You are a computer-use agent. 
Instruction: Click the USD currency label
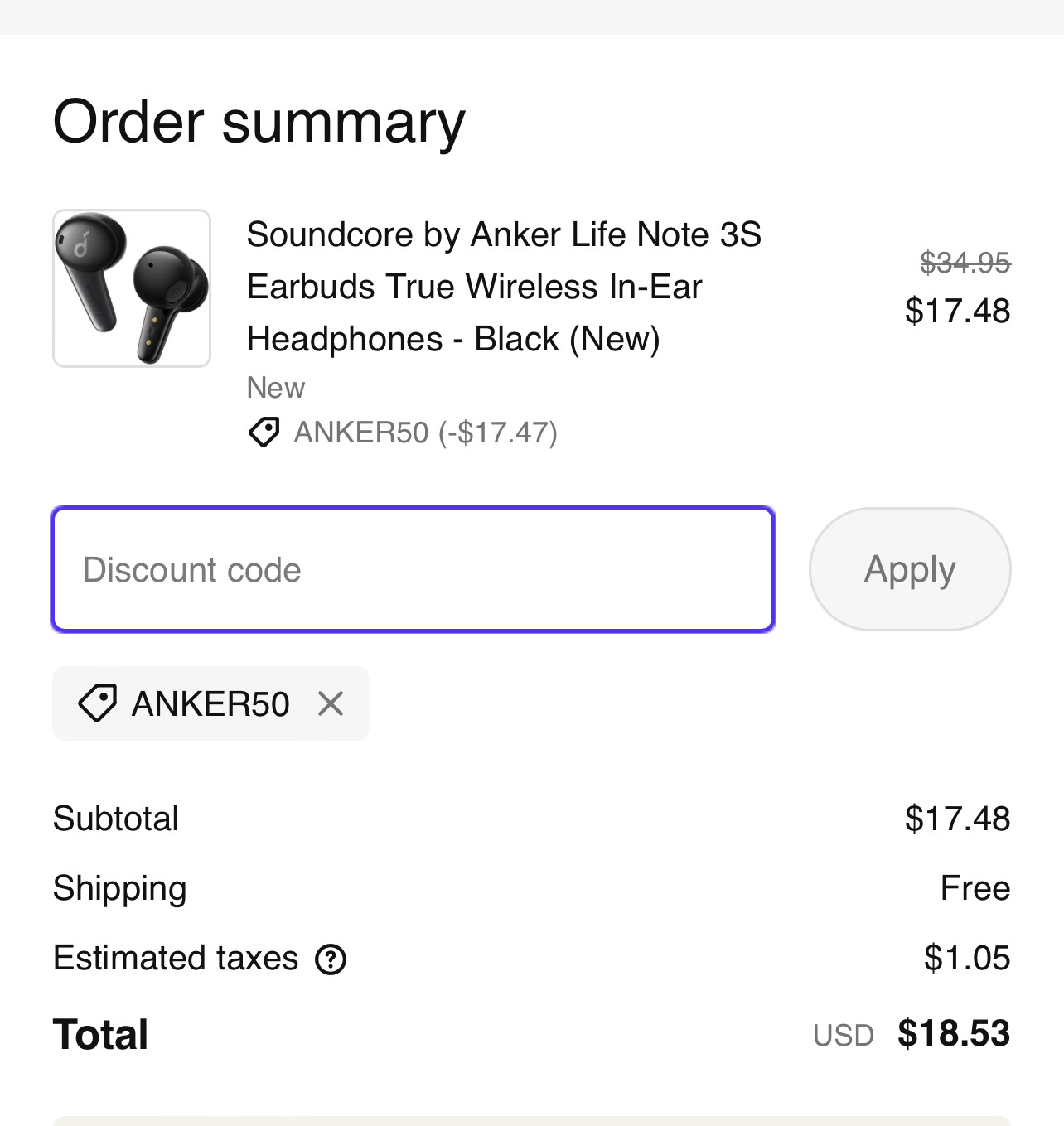844,1036
